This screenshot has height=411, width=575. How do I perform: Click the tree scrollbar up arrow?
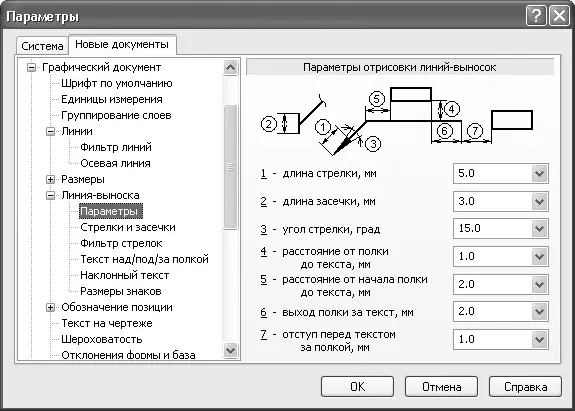point(230,67)
